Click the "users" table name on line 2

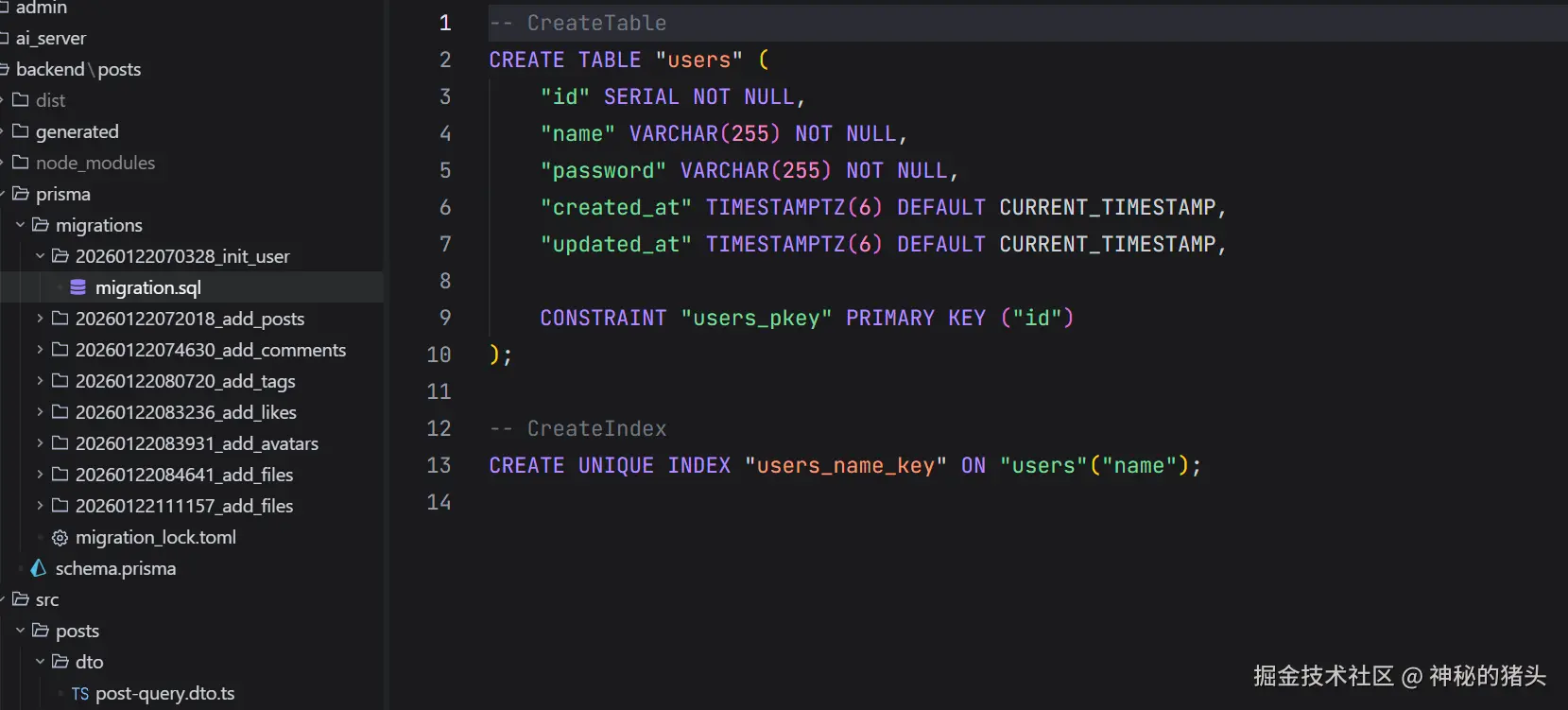point(699,60)
